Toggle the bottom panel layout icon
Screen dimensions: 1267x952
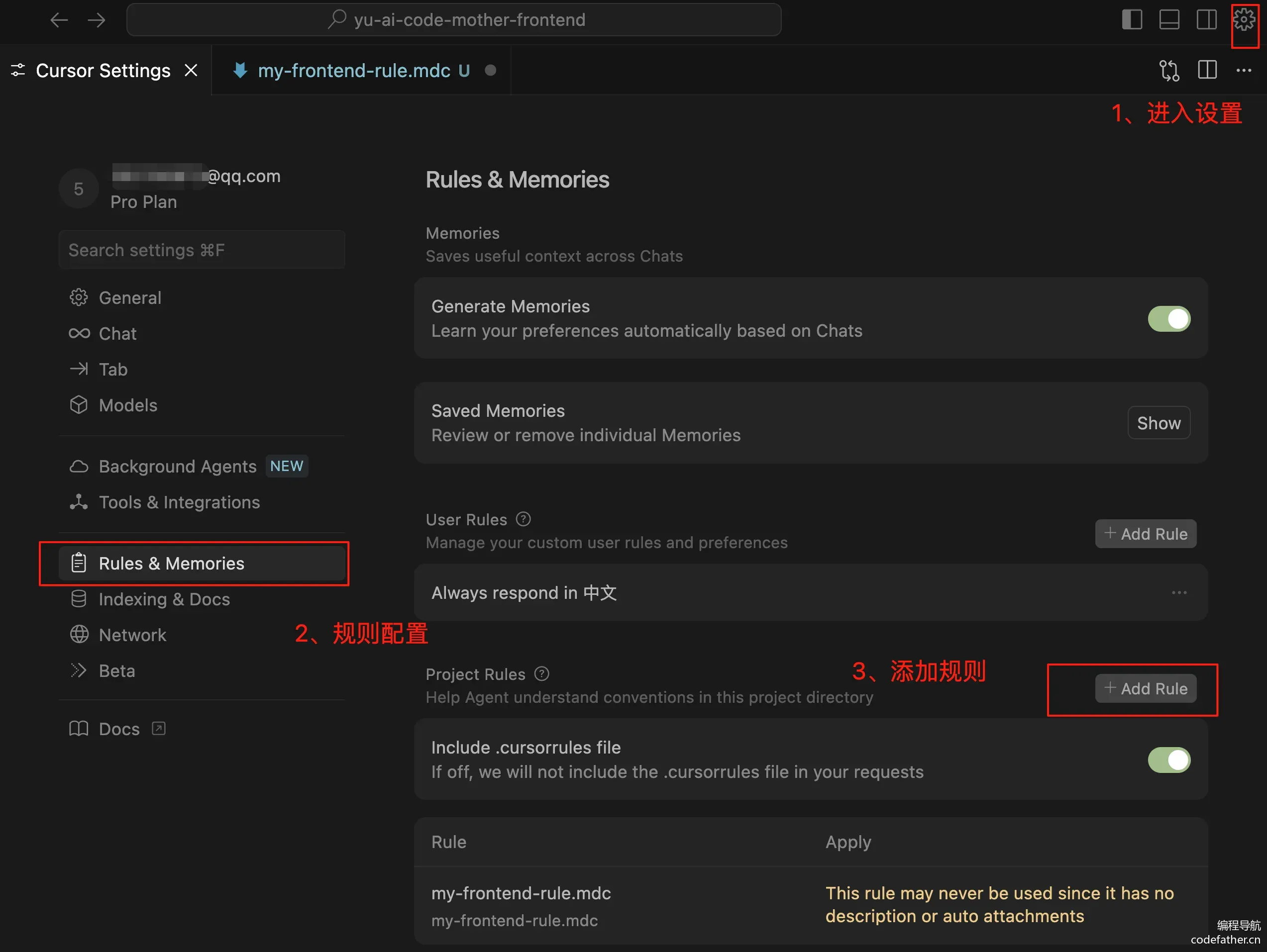[x=1169, y=19]
